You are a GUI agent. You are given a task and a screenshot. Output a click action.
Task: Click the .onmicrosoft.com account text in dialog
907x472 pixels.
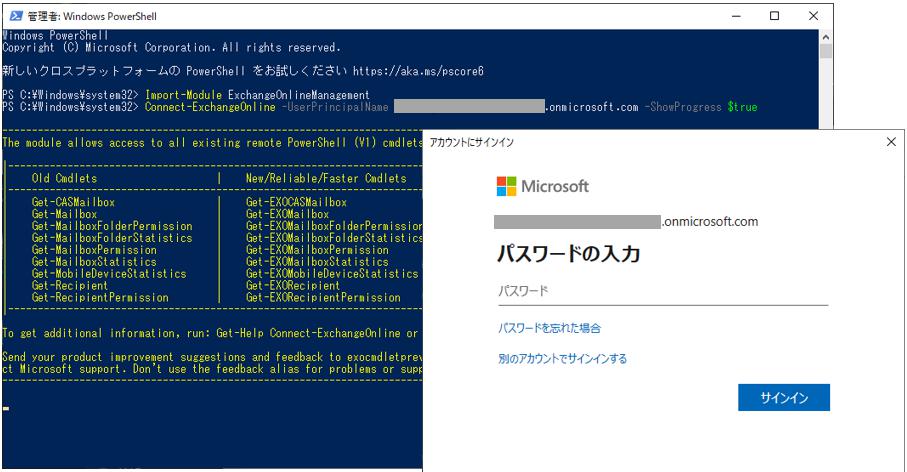tap(709, 222)
